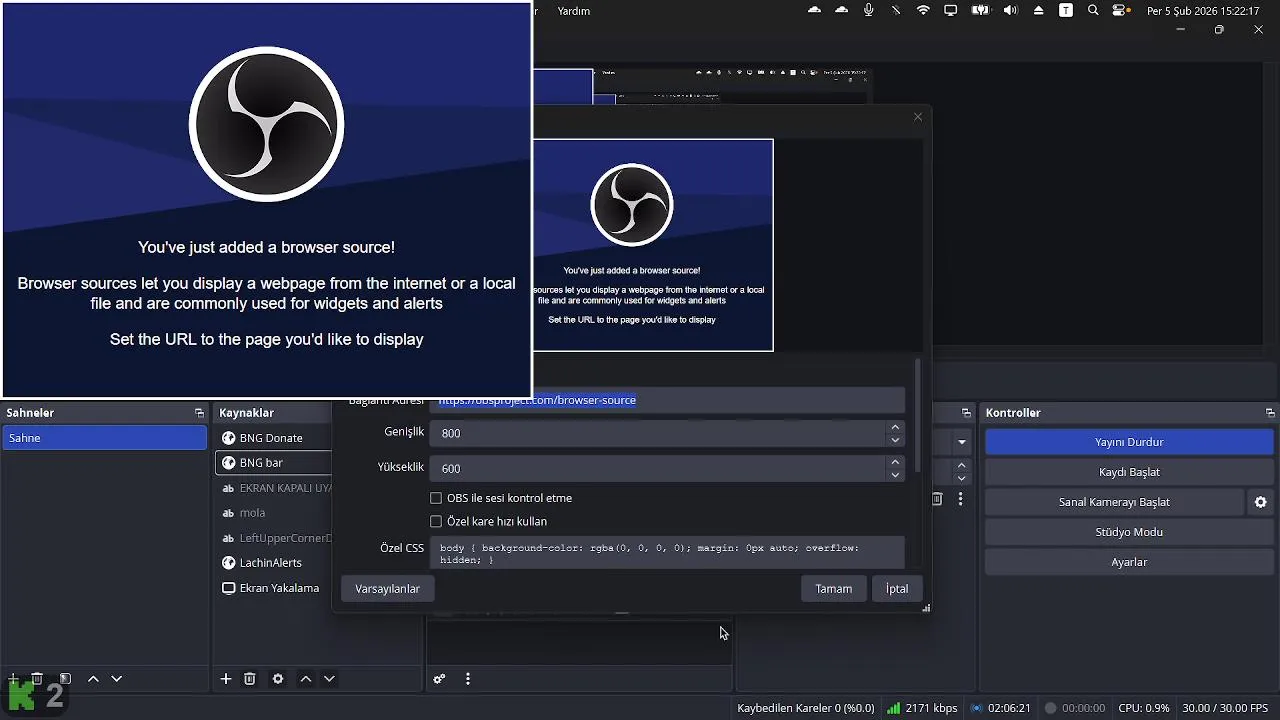Open Spotlight search magnifier in menu bar
The height and width of the screenshot is (720, 1280).
pos(1093,10)
